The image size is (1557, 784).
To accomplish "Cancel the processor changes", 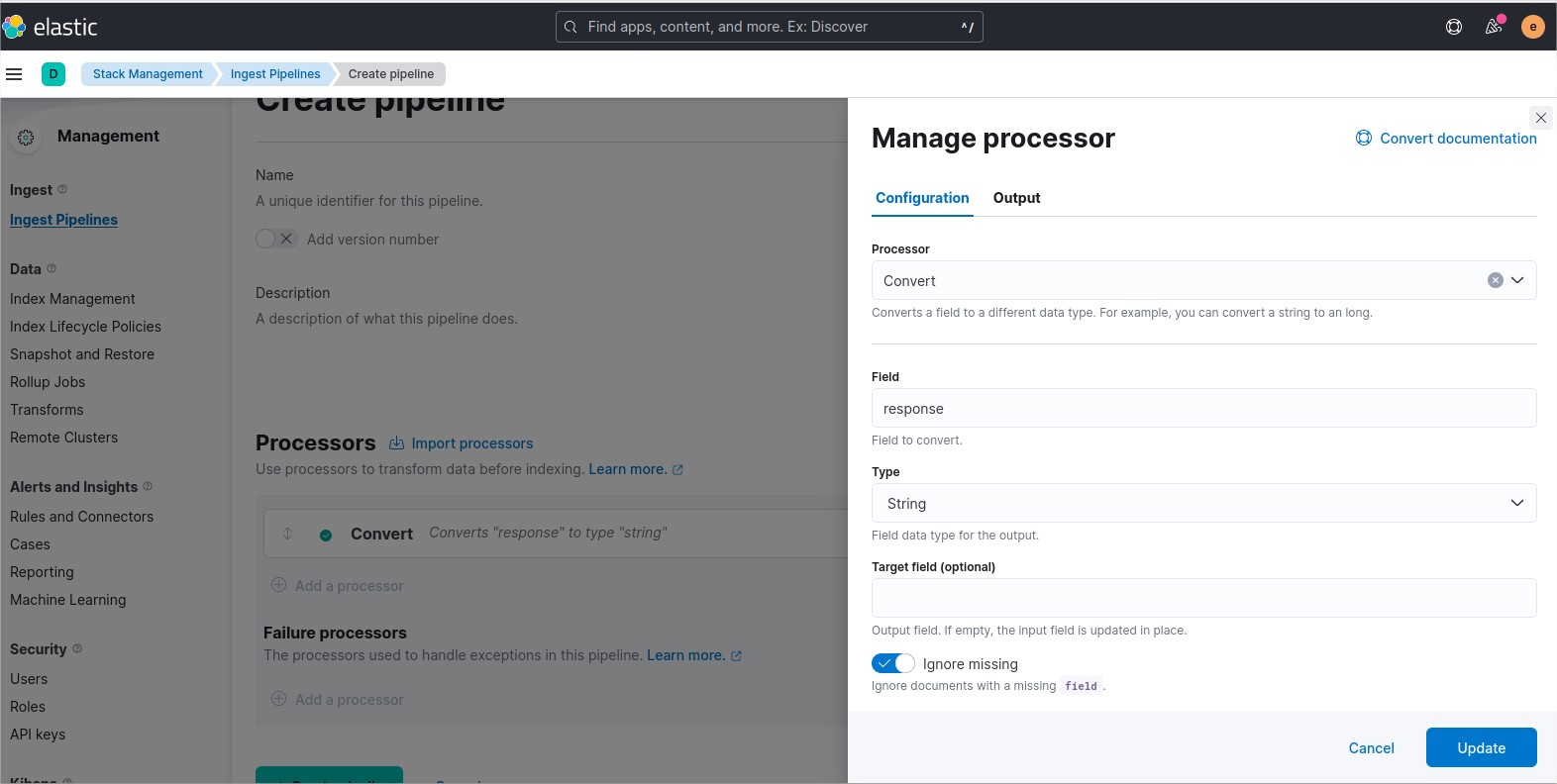I will point(1371,747).
